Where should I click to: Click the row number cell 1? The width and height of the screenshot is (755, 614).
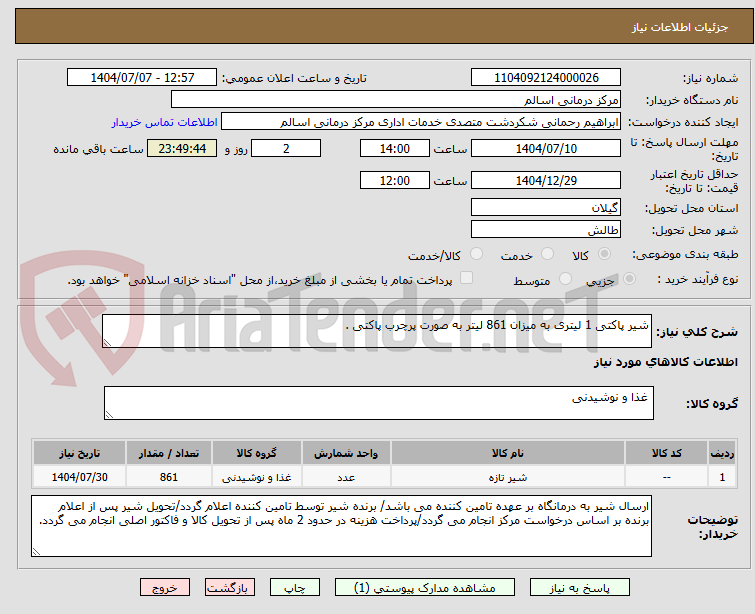(x=722, y=477)
